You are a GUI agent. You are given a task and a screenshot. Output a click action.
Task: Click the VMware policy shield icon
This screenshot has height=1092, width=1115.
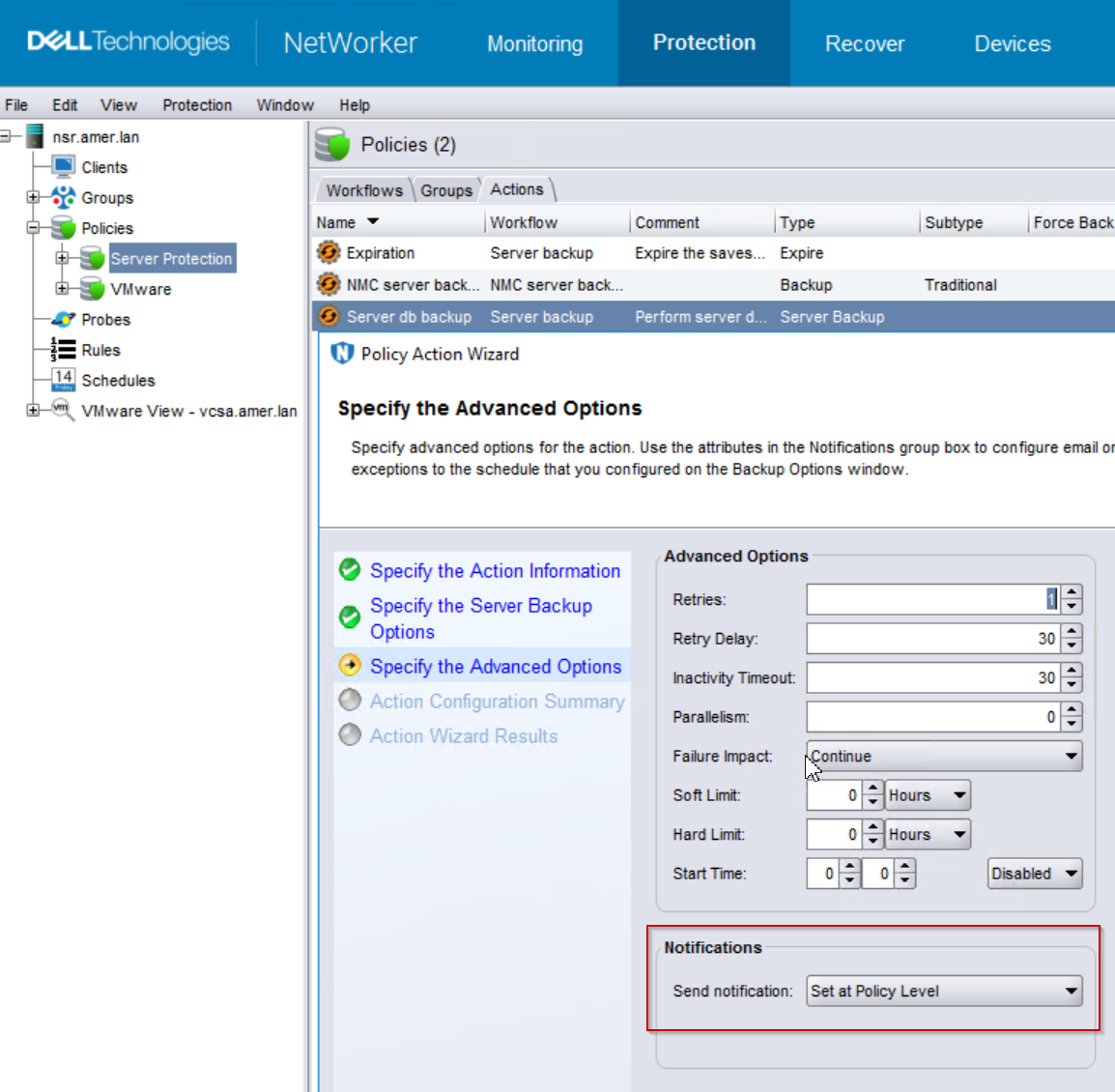[x=93, y=289]
